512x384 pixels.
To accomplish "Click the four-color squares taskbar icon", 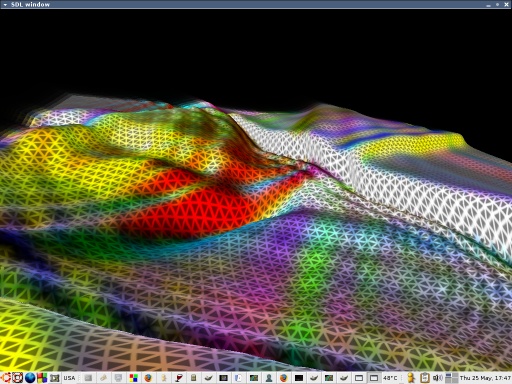I will (x=134, y=378).
